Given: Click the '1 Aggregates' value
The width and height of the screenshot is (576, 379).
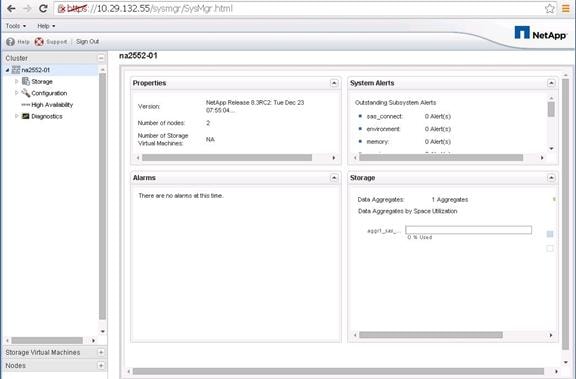Looking at the screenshot, I should [450, 199].
